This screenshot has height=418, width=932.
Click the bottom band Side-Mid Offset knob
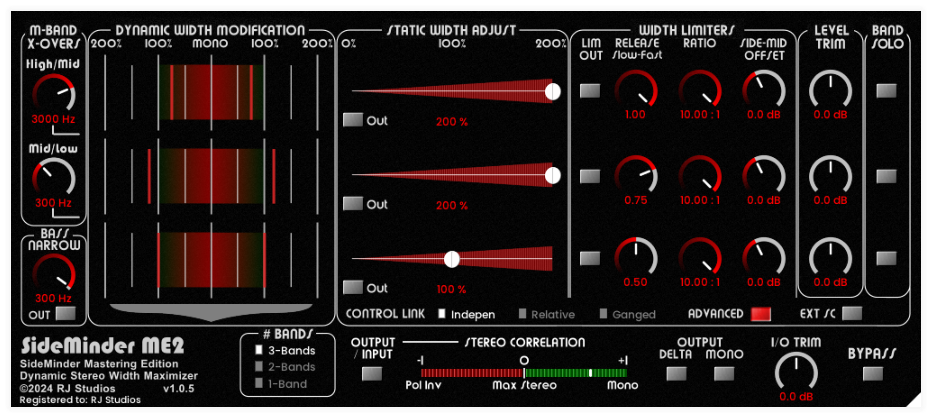[763, 256]
